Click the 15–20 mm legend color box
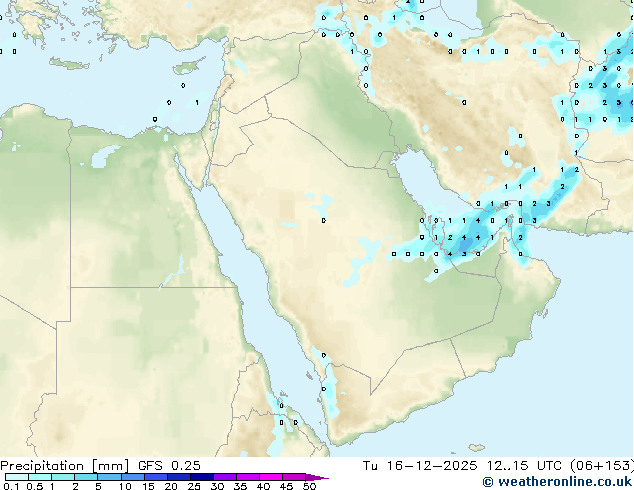Screen dimensions: 634x490 pyautogui.click(x=155, y=477)
